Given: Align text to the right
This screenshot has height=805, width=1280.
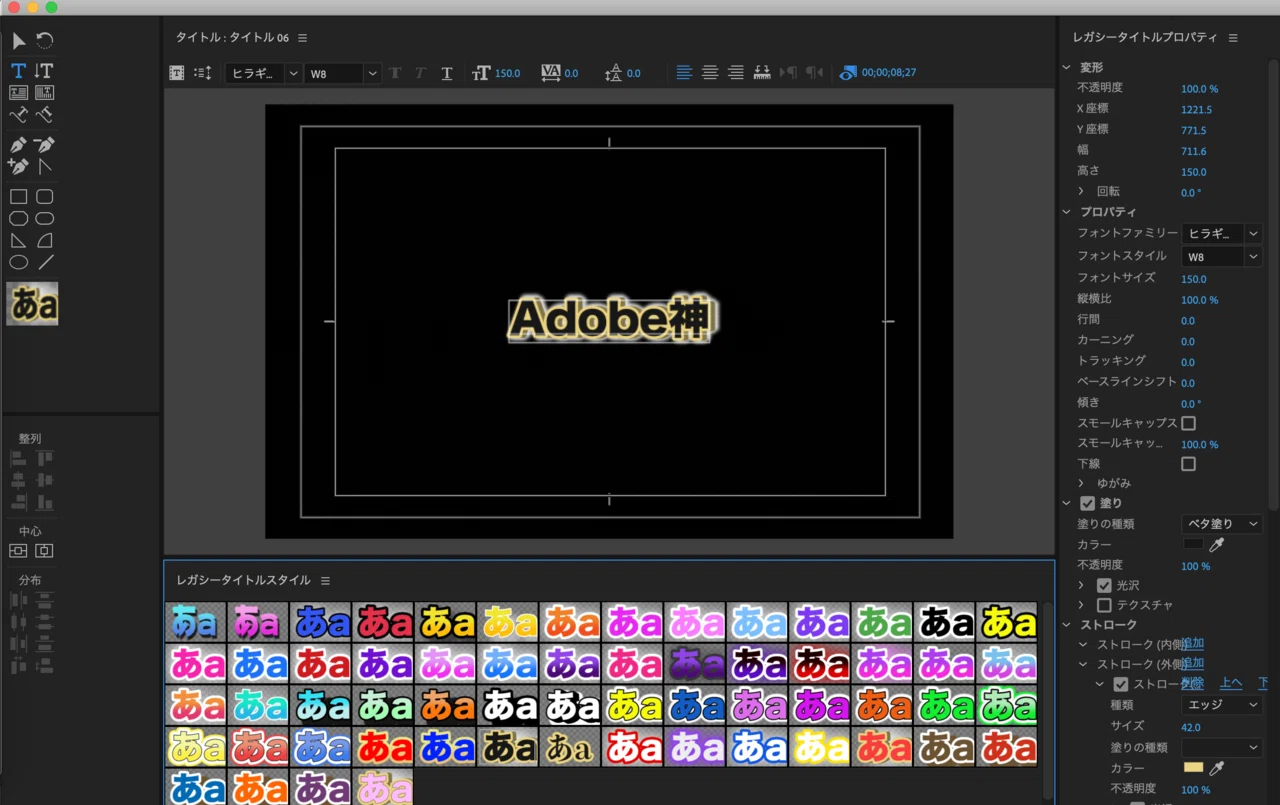Looking at the screenshot, I should [736, 73].
